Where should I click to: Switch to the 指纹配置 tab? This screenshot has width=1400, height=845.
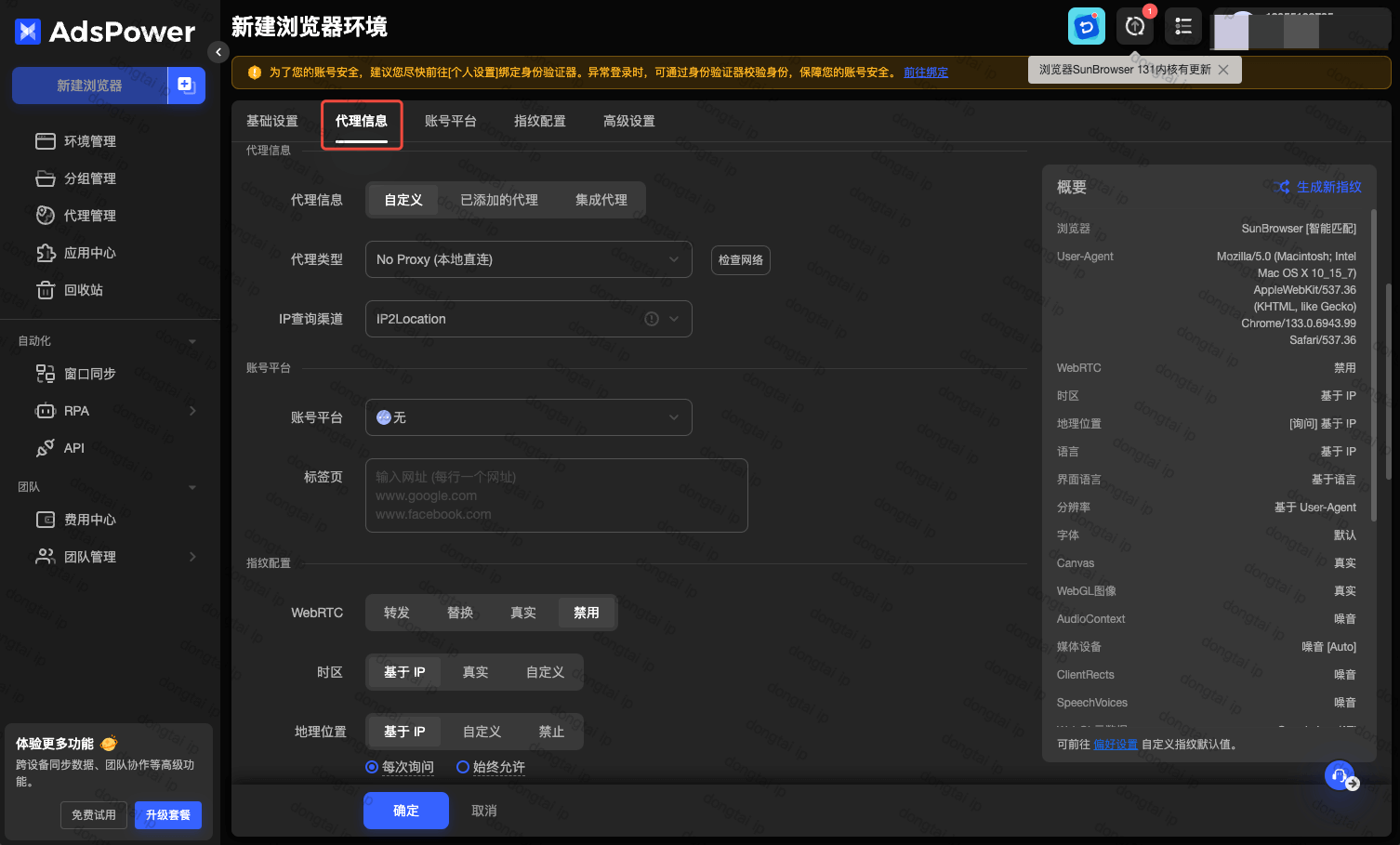point(539,121)
